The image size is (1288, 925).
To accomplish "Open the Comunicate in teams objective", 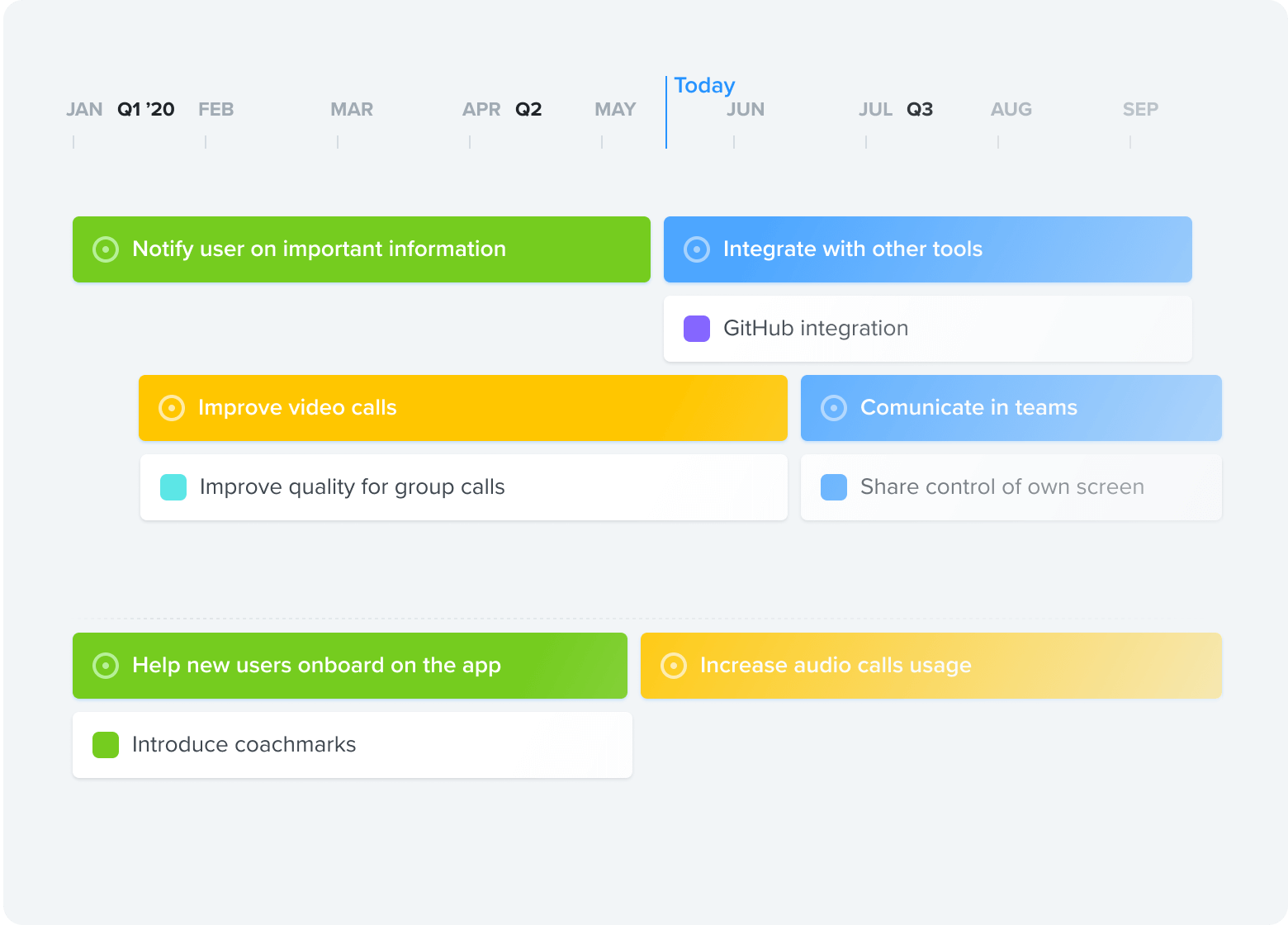I will click(x=1011, y=408).
